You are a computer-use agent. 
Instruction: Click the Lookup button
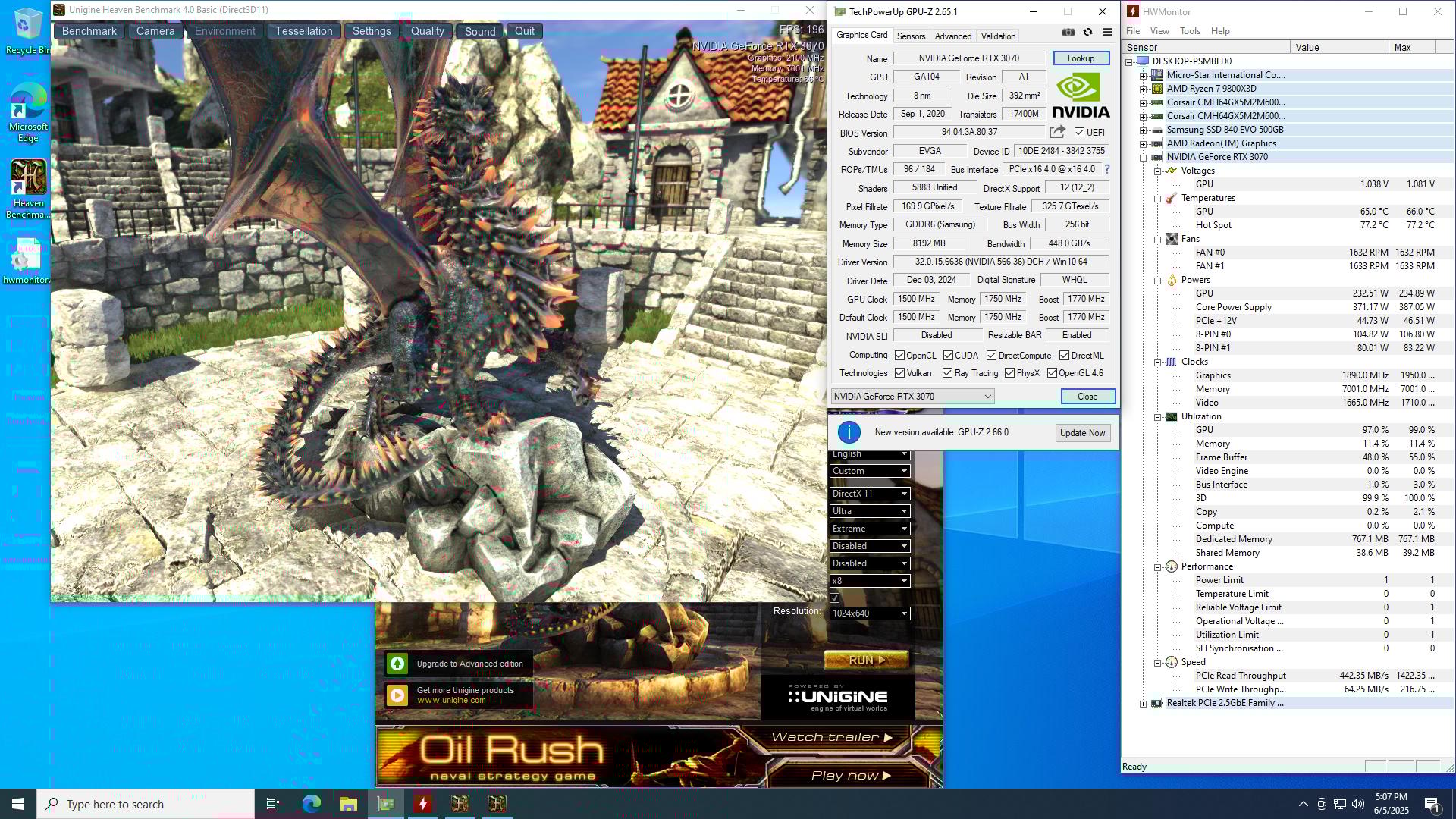pyautogui.click(x=1081, y=58)
